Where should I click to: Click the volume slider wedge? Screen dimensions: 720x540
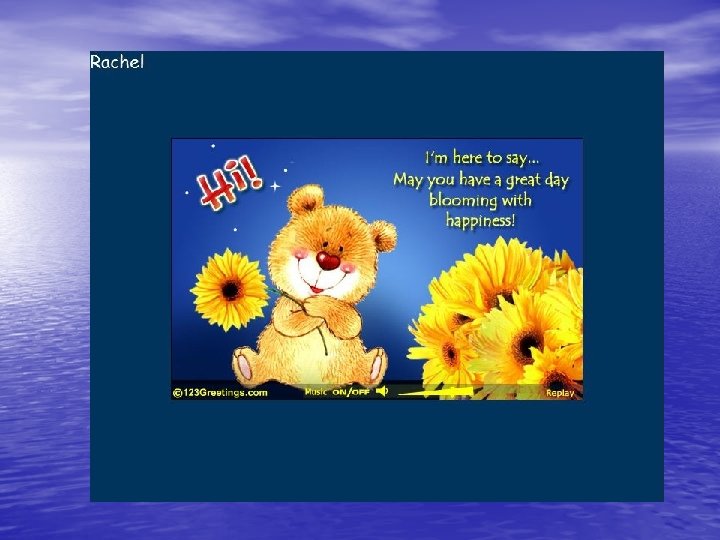coord(435,392)
